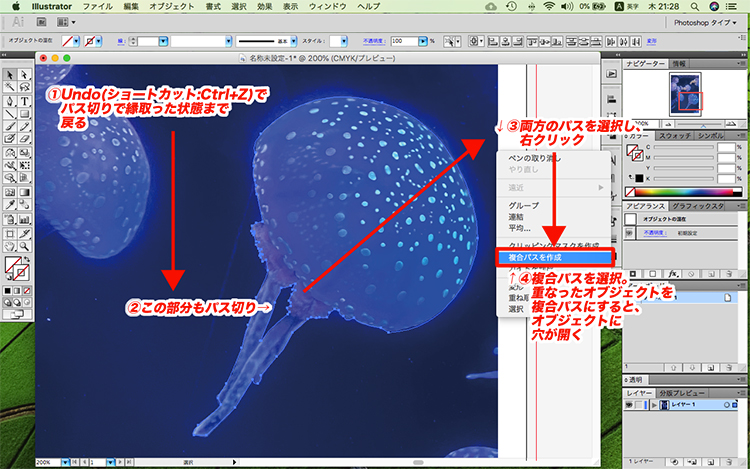Click the zoom out mountains icon in Navigator
750x469 pixels.
click(x=668, y=124)
